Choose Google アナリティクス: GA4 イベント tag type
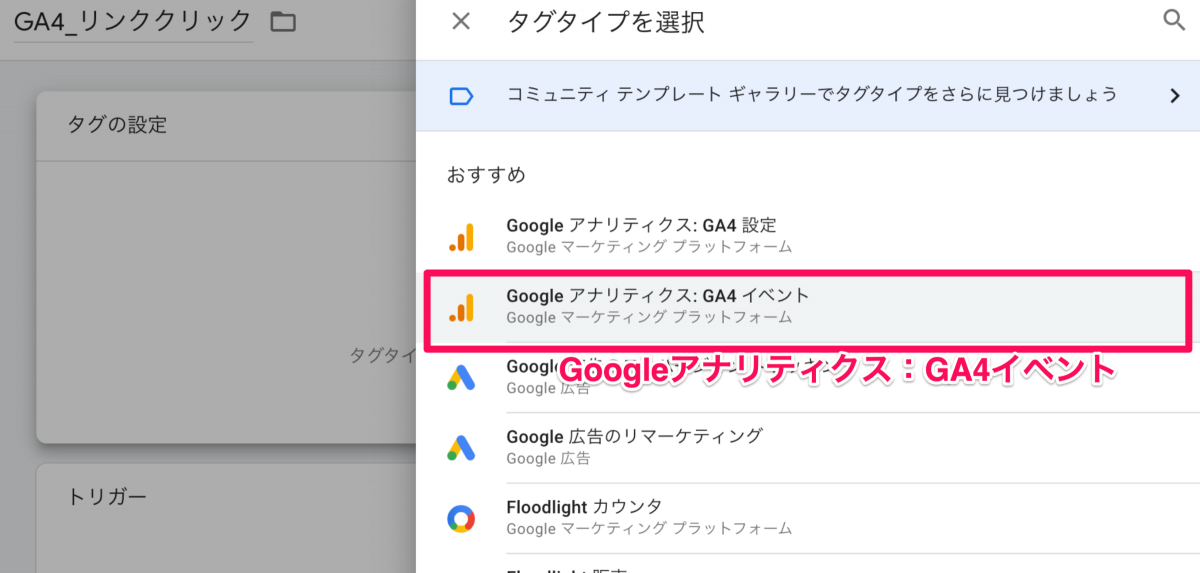The height and width of the screenshot is (573, 1200). pyautogui.click(x=658, y=296)
